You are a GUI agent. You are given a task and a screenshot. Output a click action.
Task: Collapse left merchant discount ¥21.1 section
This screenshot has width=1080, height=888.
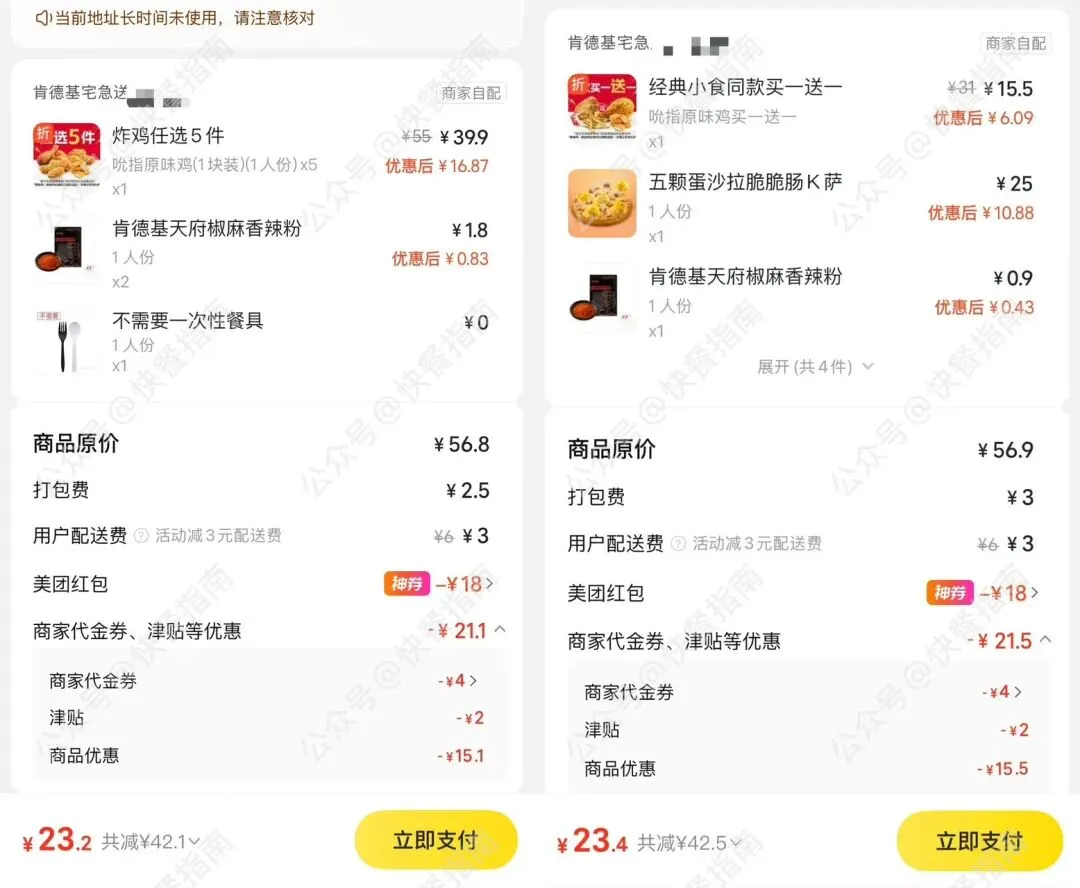click(x=501, y=629)
